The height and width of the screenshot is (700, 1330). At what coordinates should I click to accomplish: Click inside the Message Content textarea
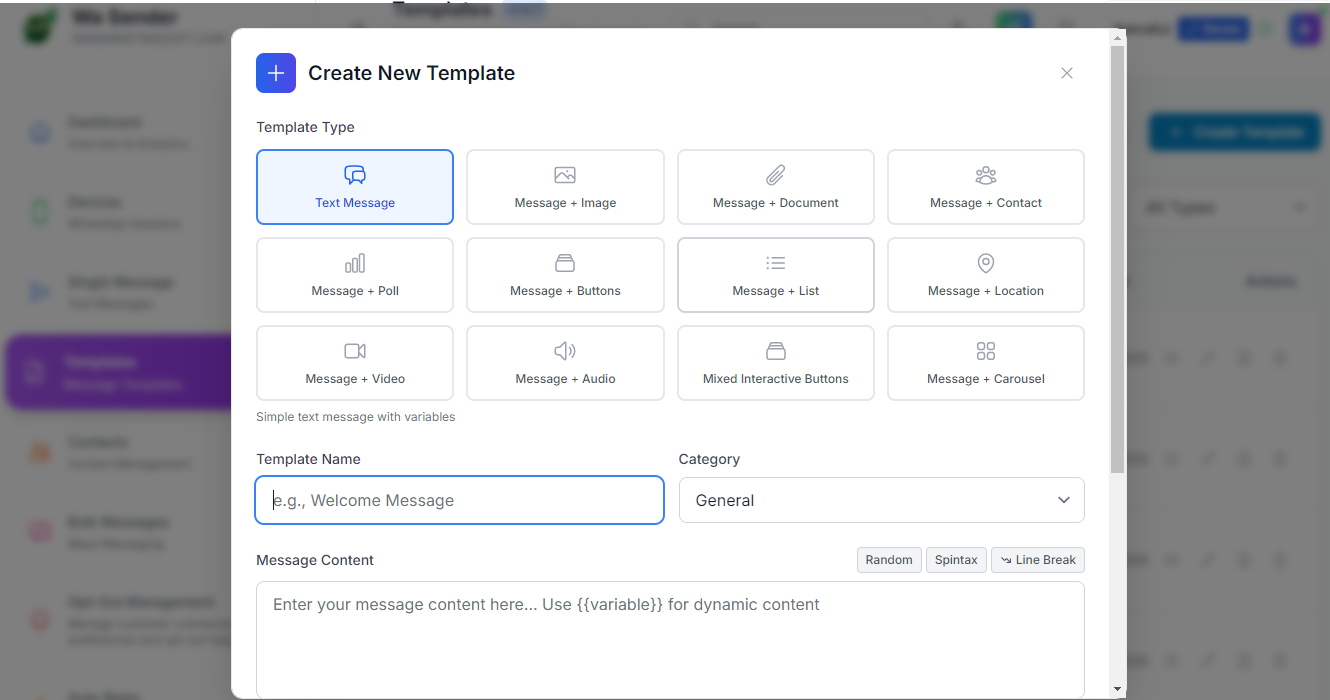coord(670,640)
